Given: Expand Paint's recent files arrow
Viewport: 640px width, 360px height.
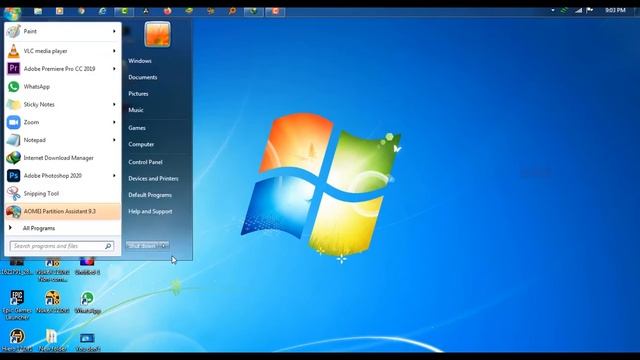Looking at the screenshot, I should click(114, 31).
